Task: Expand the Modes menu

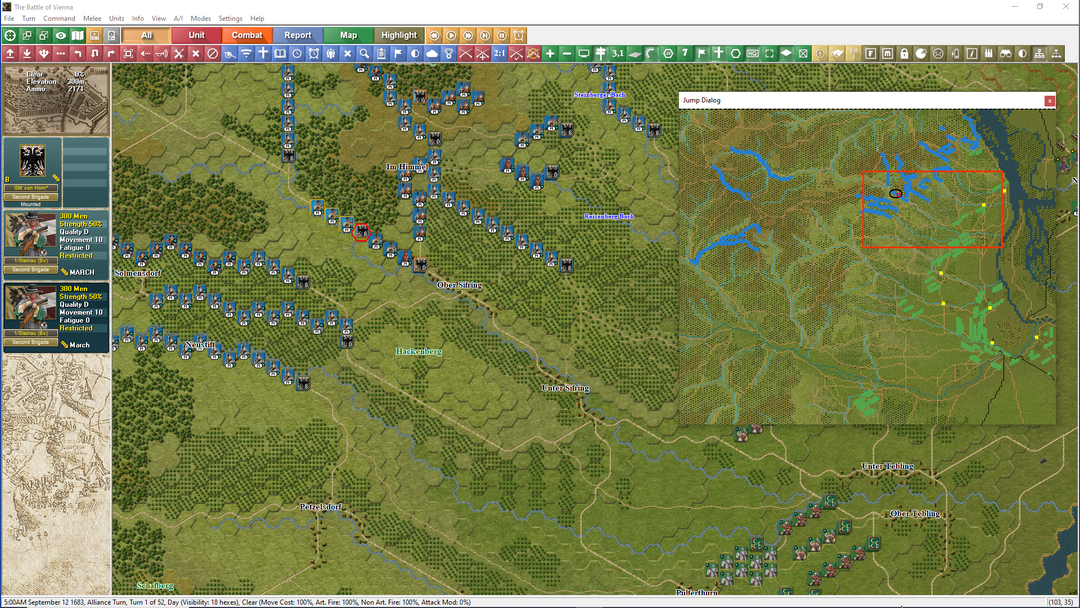Action: pyautogui.click(x=200, y=19)
